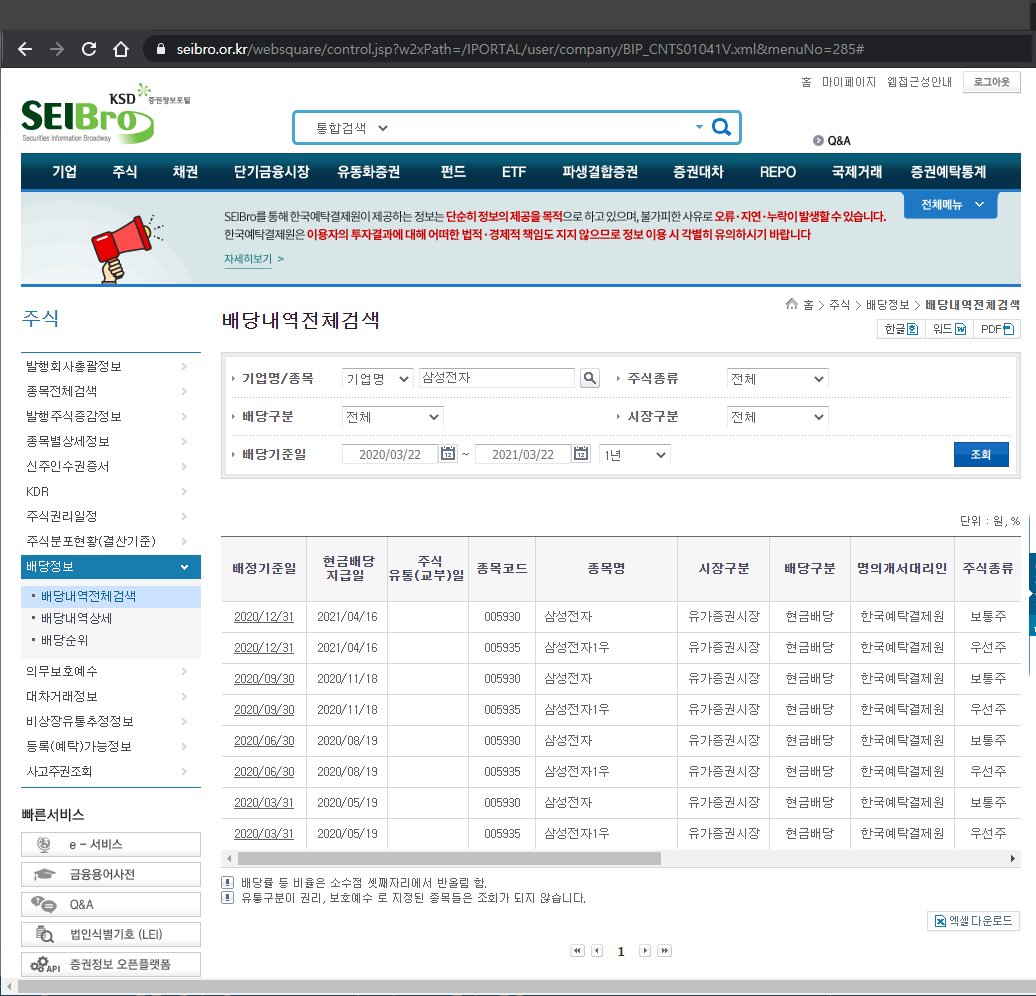1036x996 pixels.
Task: Open the browser home page icon
Action: [x=120, y=49]
